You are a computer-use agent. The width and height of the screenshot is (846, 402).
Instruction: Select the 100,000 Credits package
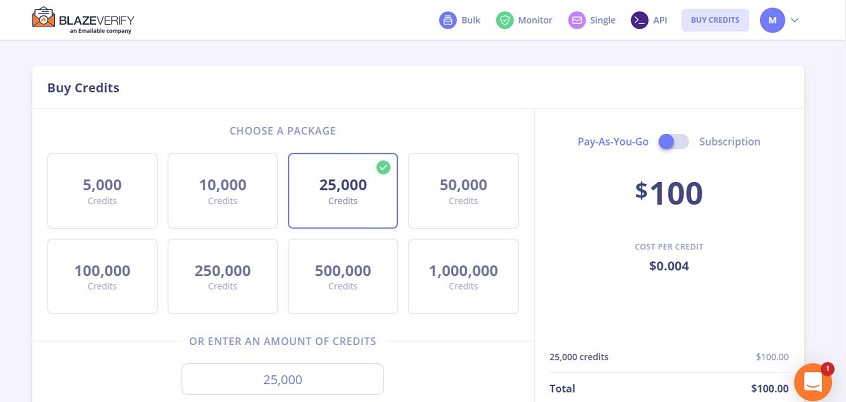[x=102, y=276]
